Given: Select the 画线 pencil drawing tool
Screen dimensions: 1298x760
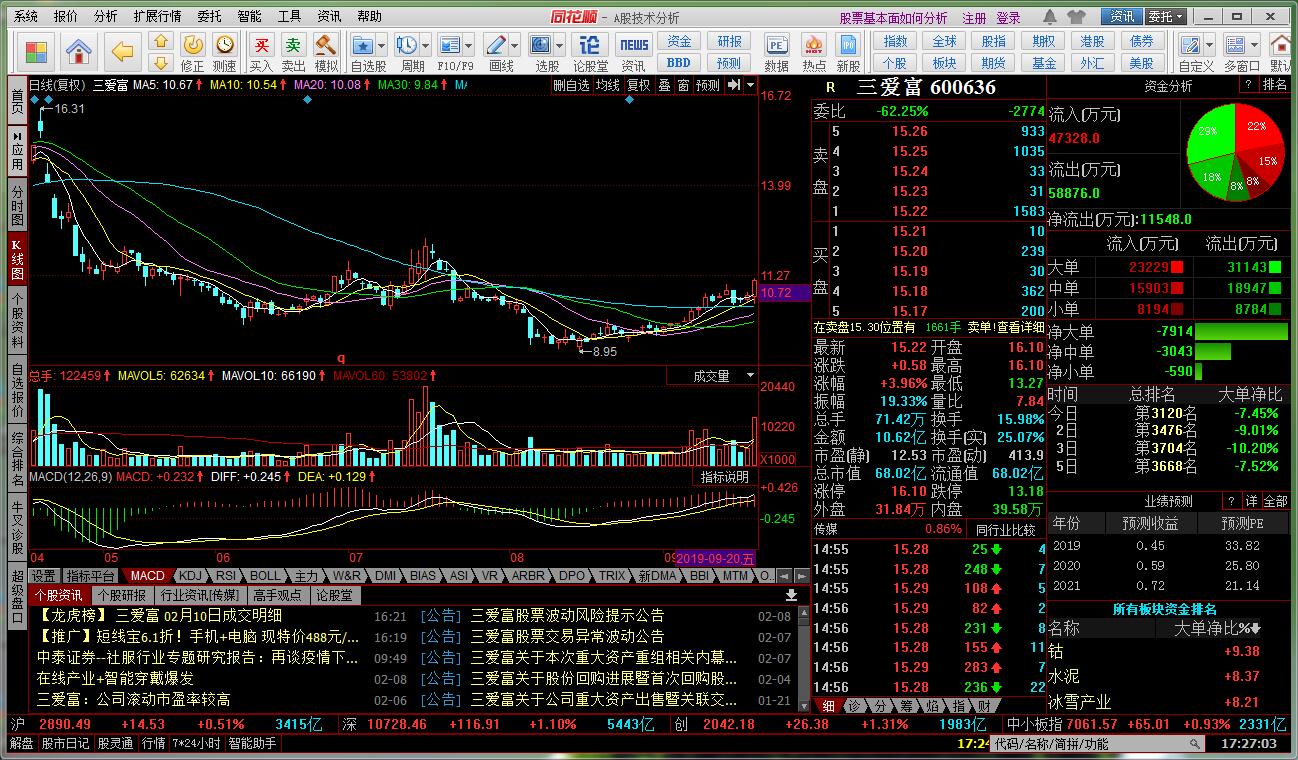Looking at the screenshot, I should [495, 45].
